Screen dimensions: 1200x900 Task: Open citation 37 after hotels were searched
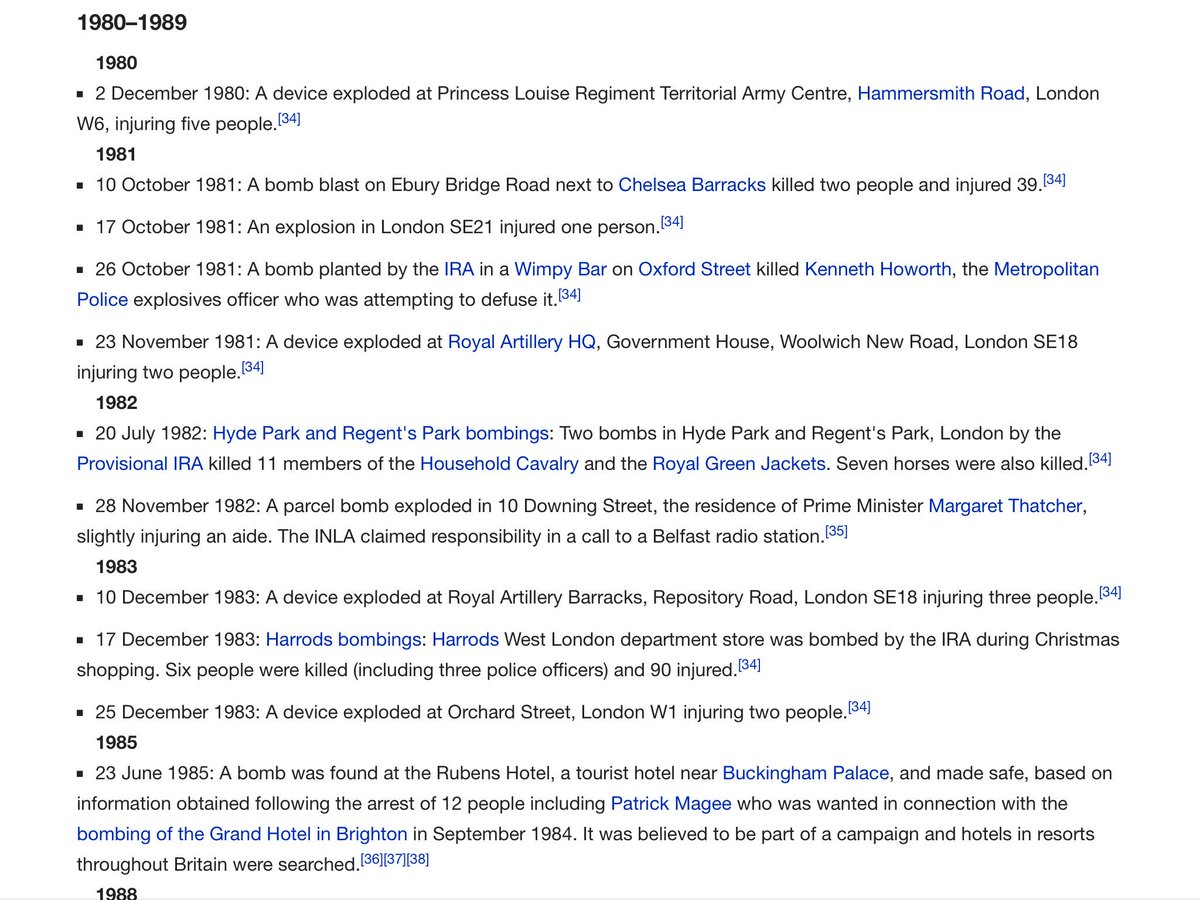tap(394, 858)
